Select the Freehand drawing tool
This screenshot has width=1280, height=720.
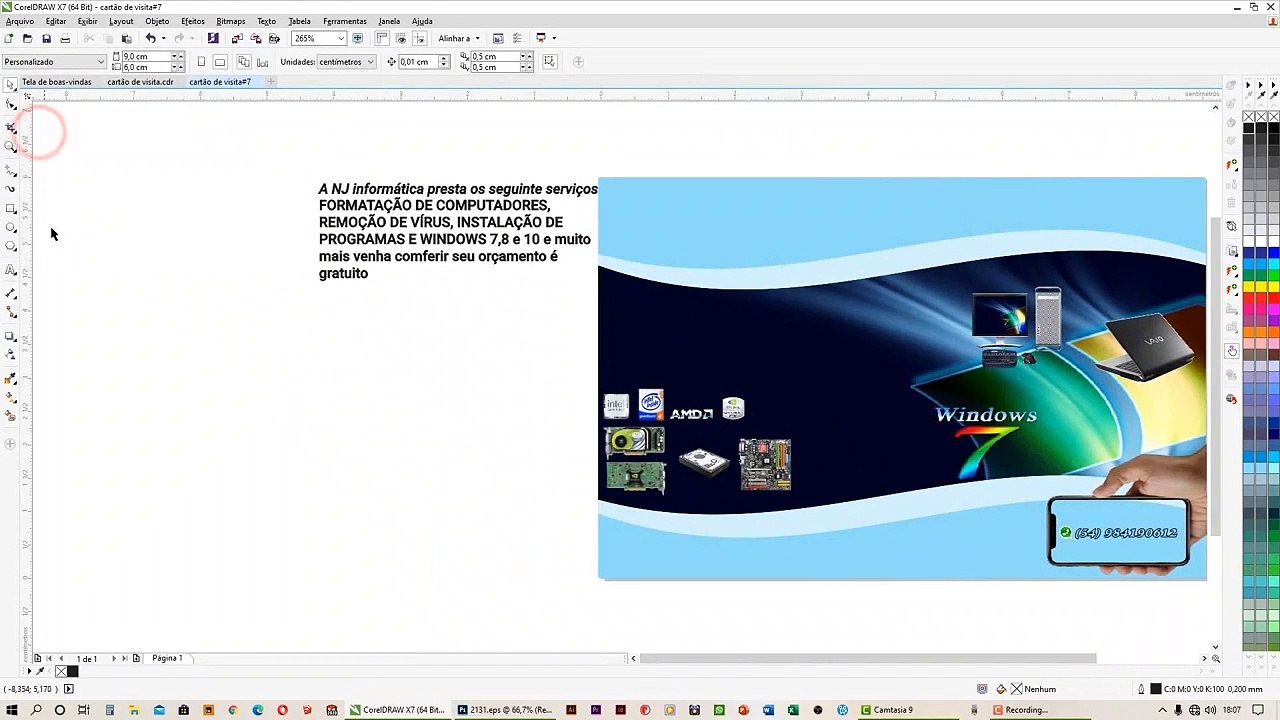click(x=11, y=169)
